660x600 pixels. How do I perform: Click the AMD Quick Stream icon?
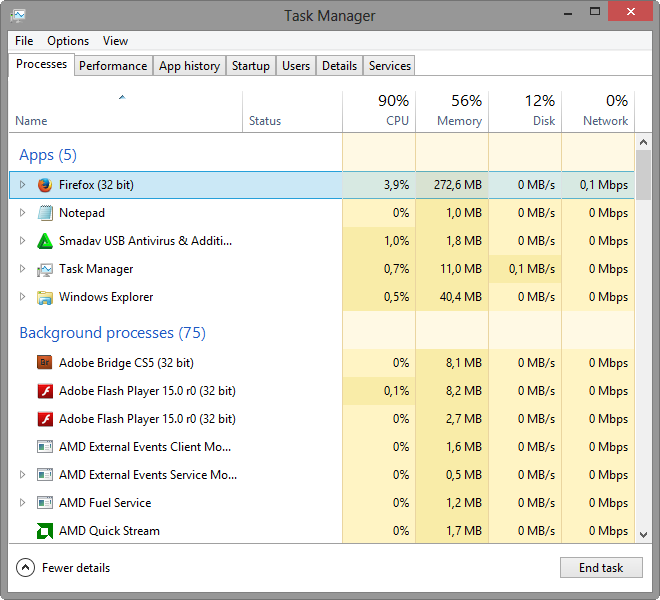tap(45, 531)
